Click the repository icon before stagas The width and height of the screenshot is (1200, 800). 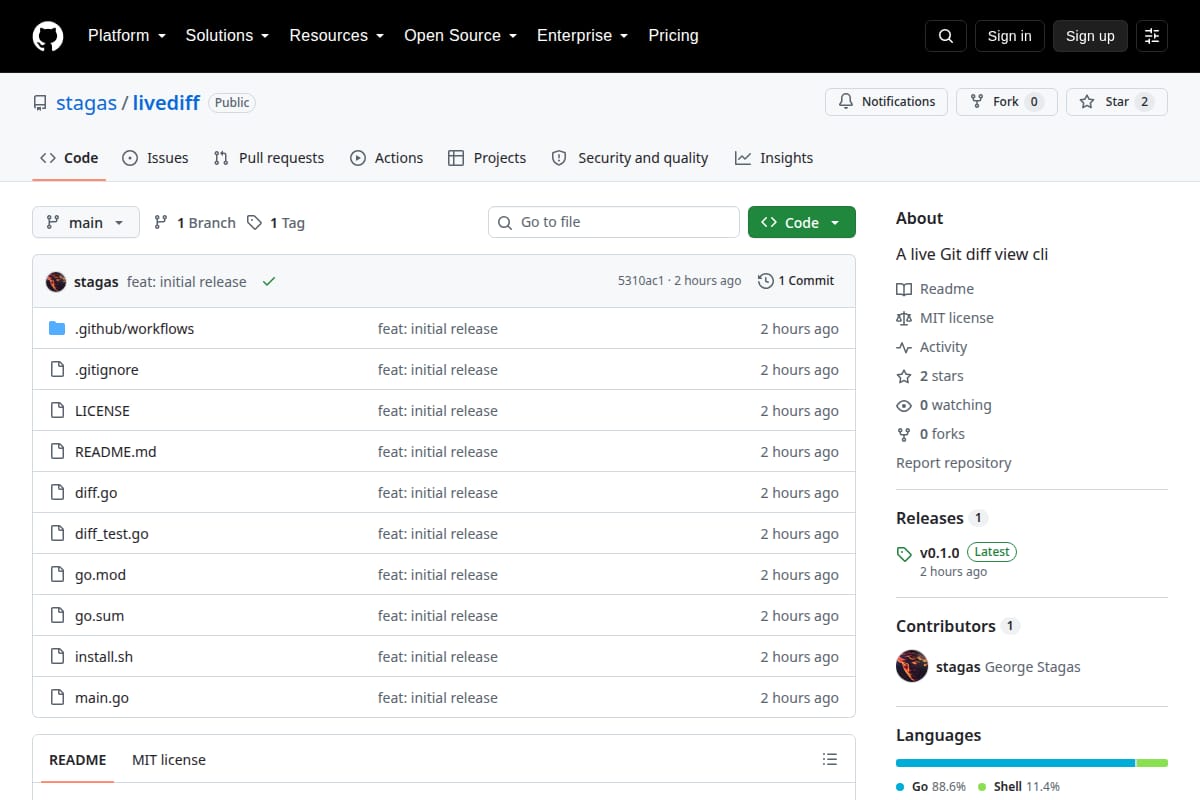(40, 103)
